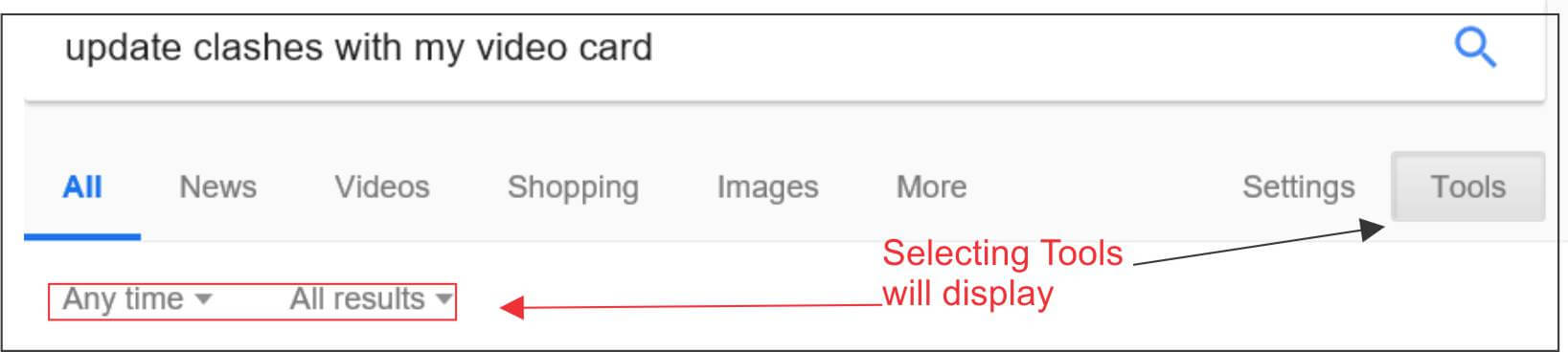Open the Settings menu

pos(1298,187)
